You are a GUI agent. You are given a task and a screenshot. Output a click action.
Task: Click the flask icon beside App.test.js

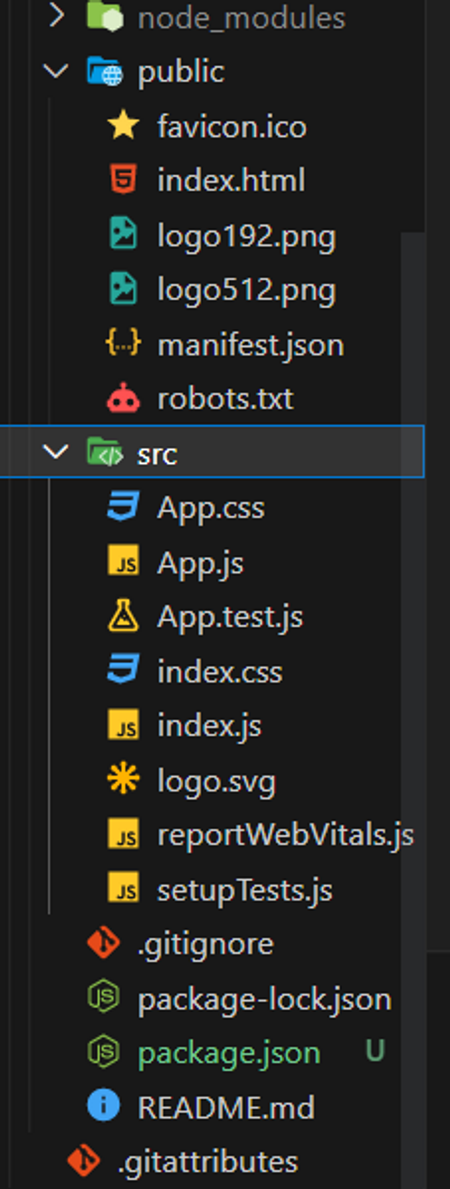click(x=123, y=617)
